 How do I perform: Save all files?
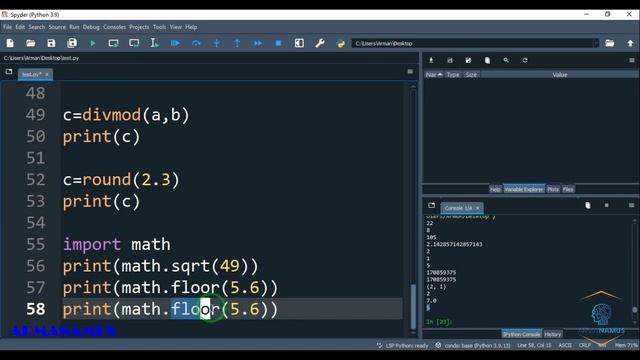tap(72, 43)
